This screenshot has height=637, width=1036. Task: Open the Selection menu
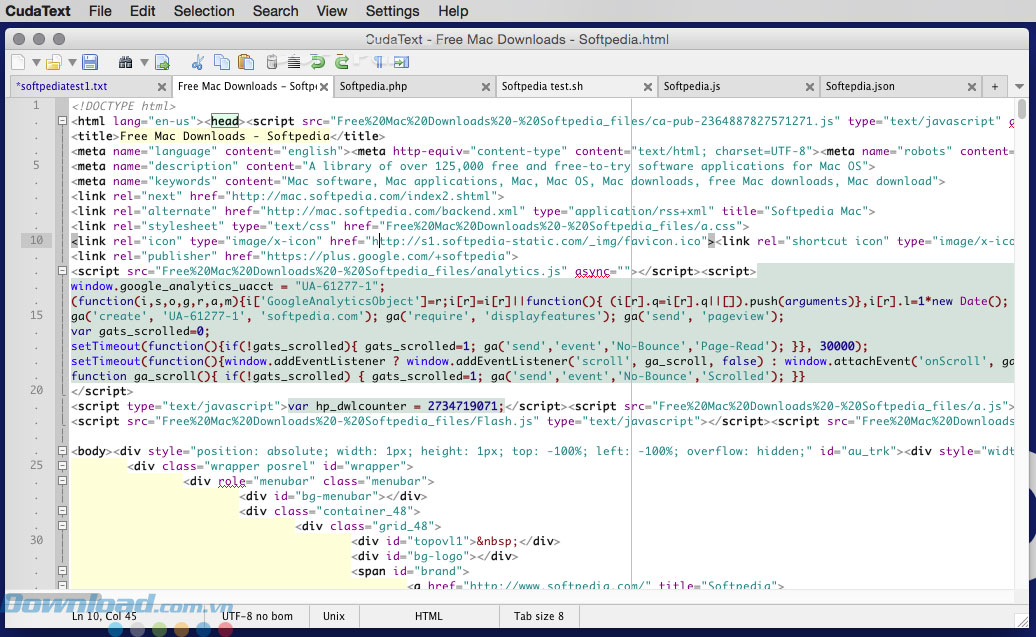204,11
